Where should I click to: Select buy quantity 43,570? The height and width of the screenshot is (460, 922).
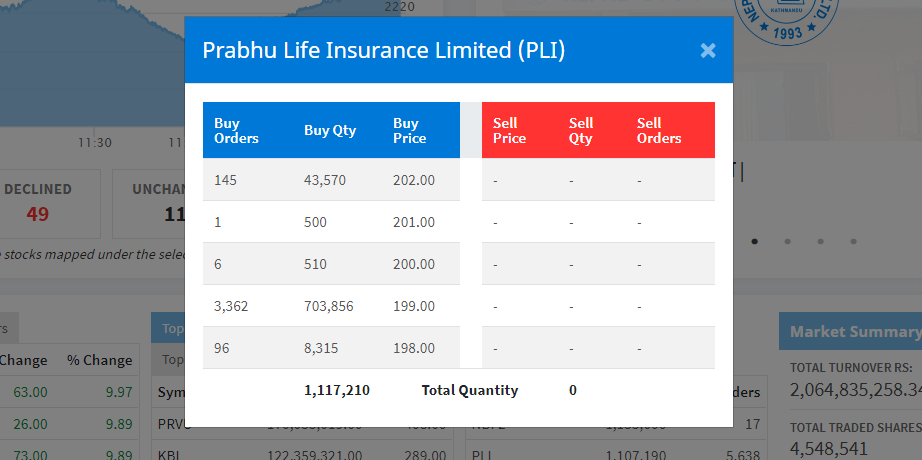325,180
